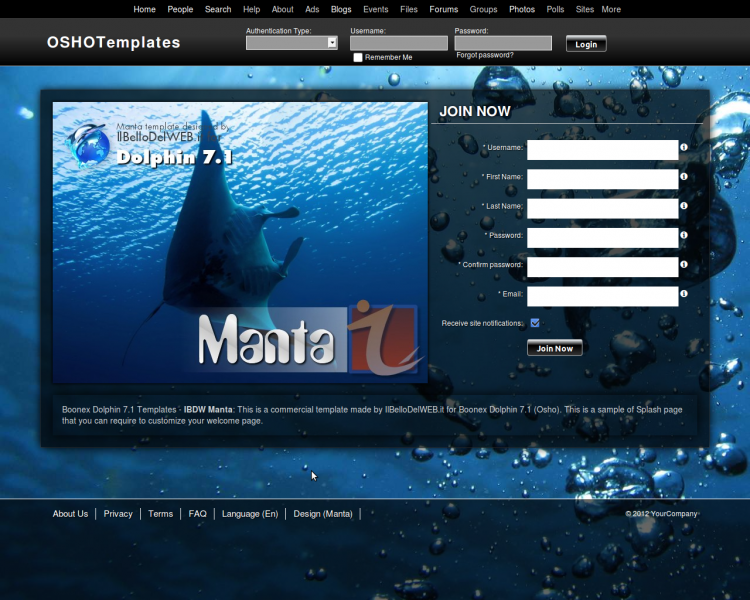
Task: Click the Join form Username input
Action: [603, 150]
